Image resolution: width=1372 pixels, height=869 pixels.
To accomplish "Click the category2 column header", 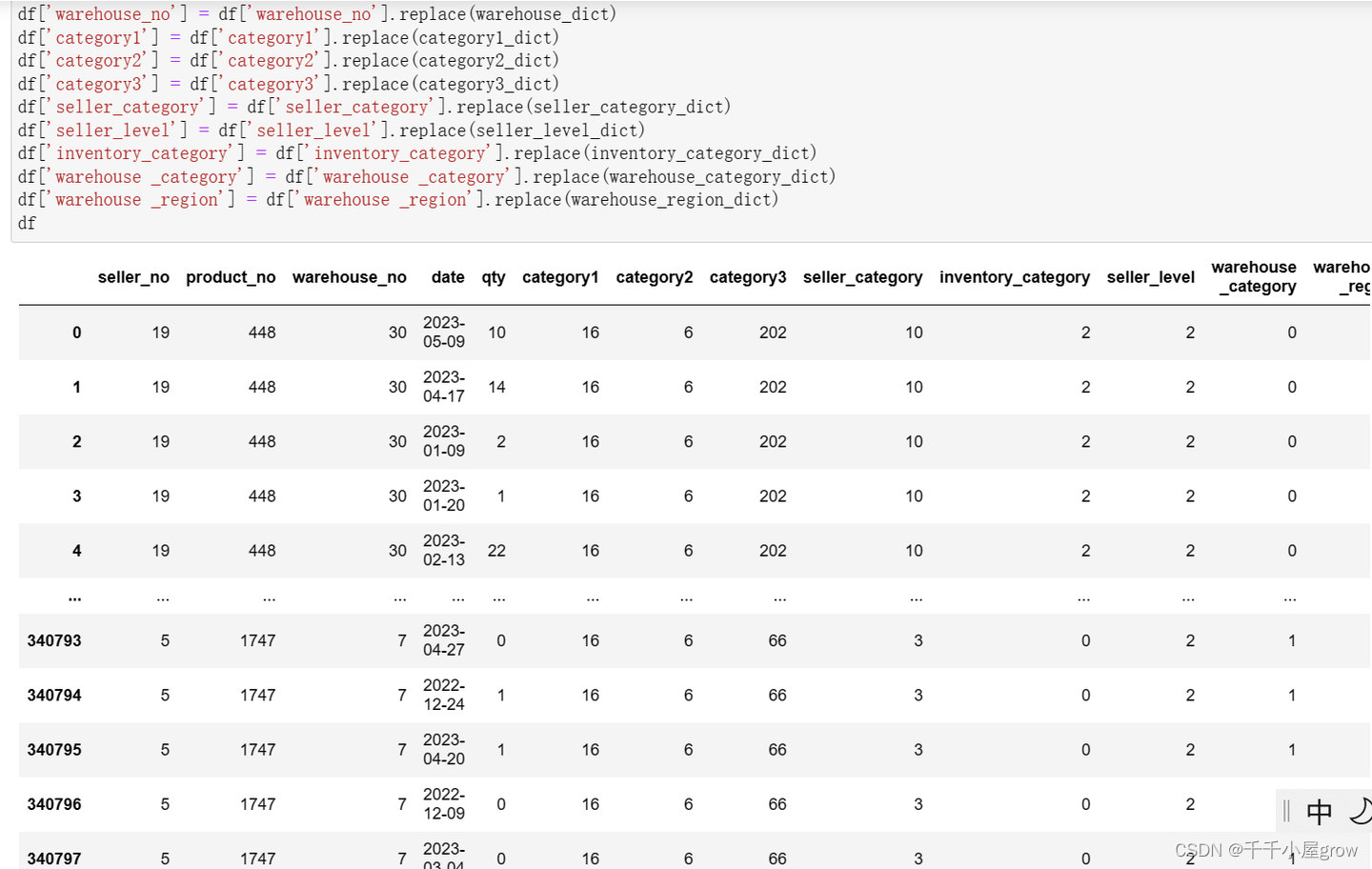I will coord(655,277).
